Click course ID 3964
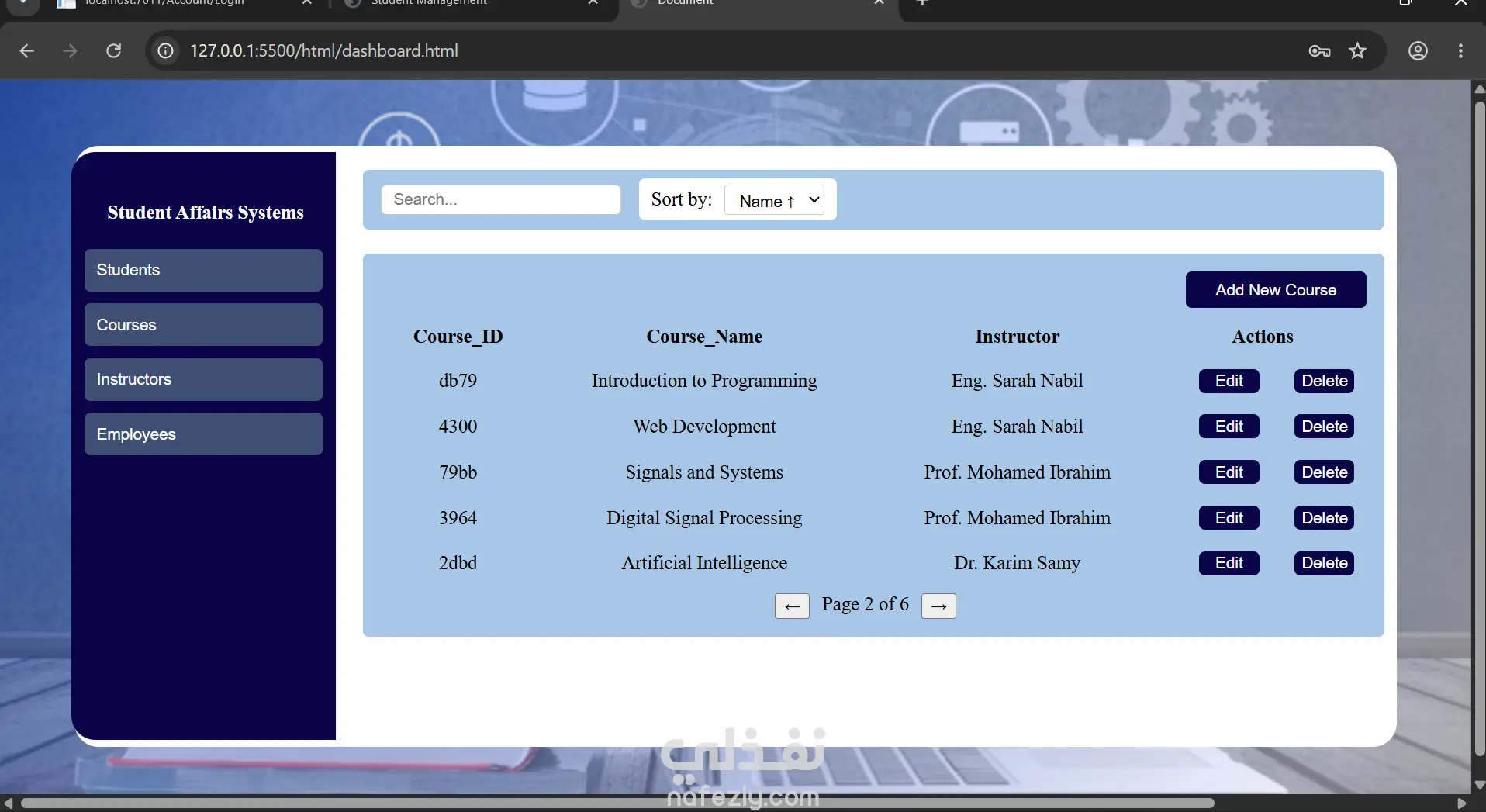The height and width of the screenshot is (812, 1486). (458, 518)
